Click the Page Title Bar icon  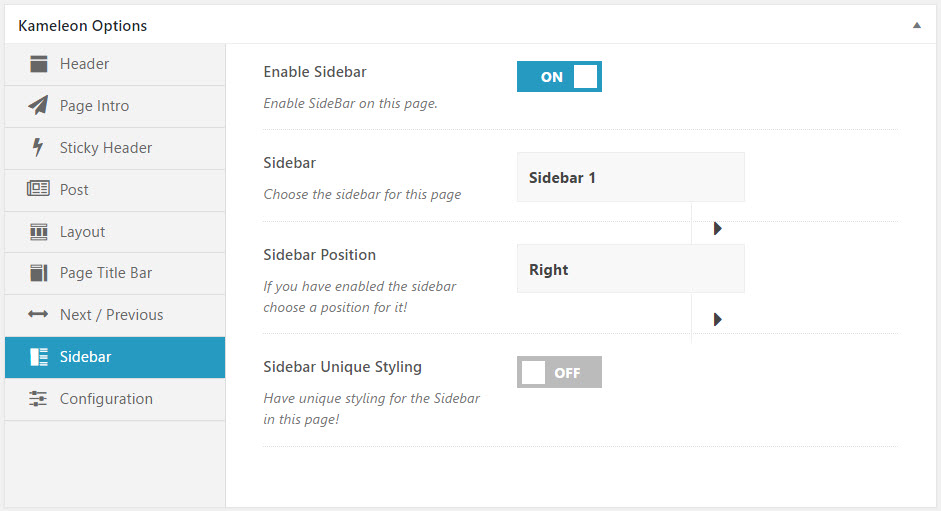pos(38,273)
